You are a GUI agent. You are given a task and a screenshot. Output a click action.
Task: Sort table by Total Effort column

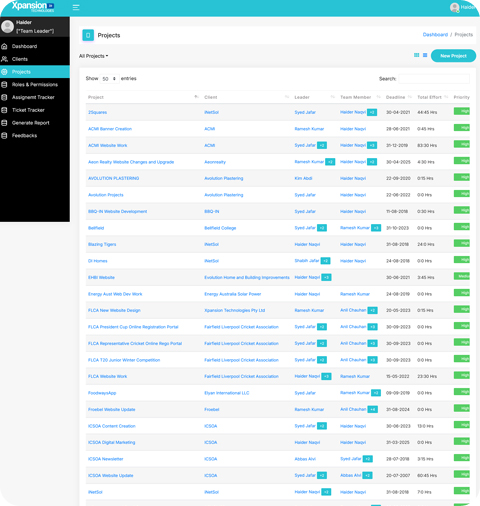point(433,97)
